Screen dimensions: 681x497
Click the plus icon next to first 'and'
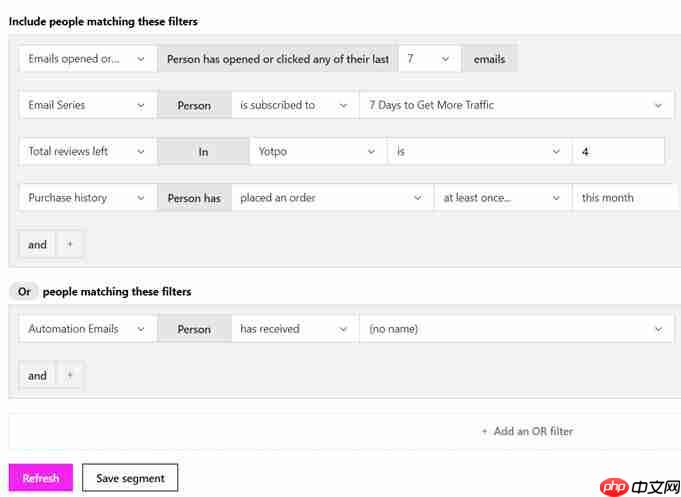tap(69, 245)
